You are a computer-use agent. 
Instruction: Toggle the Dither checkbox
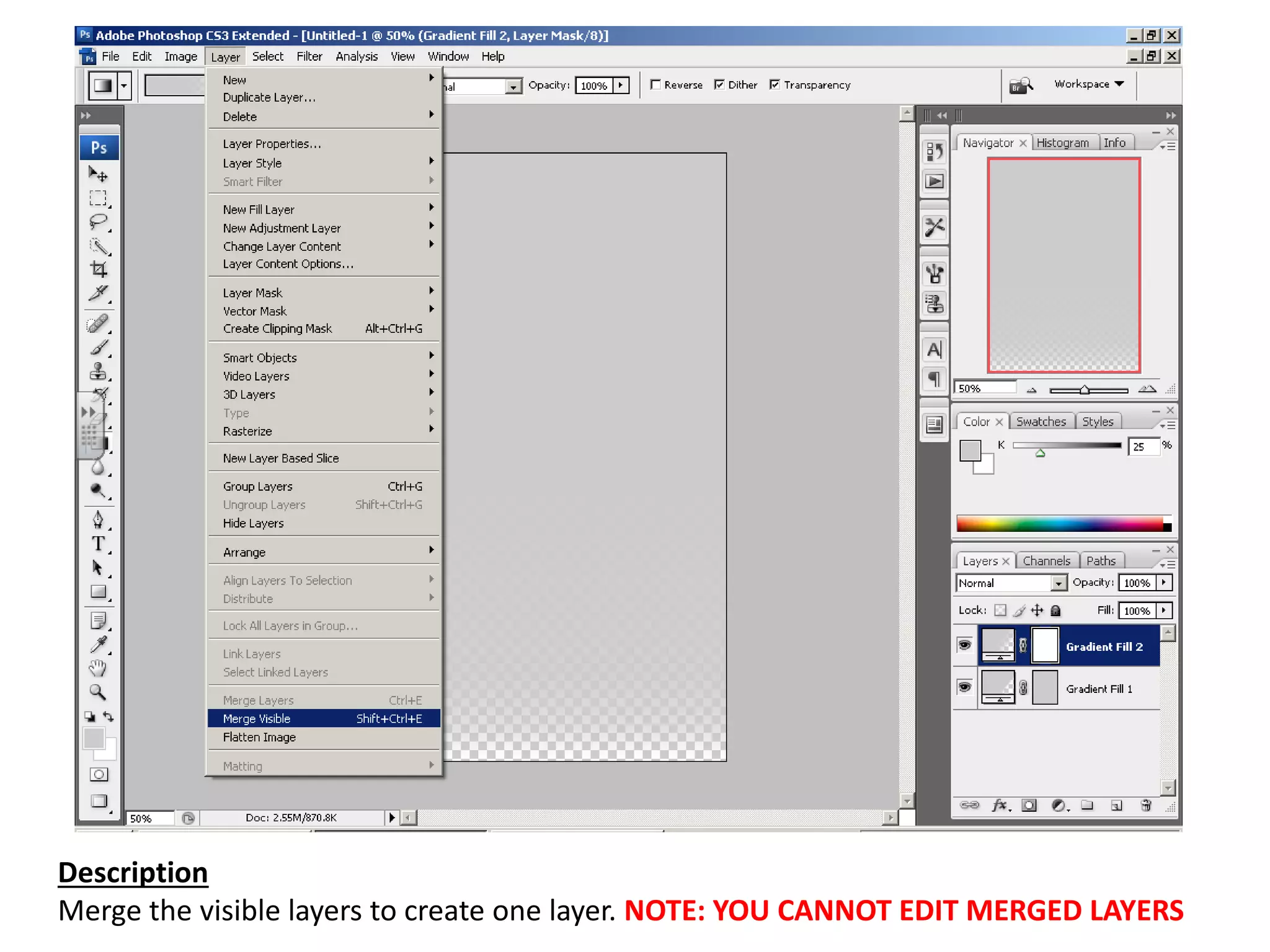719,85
